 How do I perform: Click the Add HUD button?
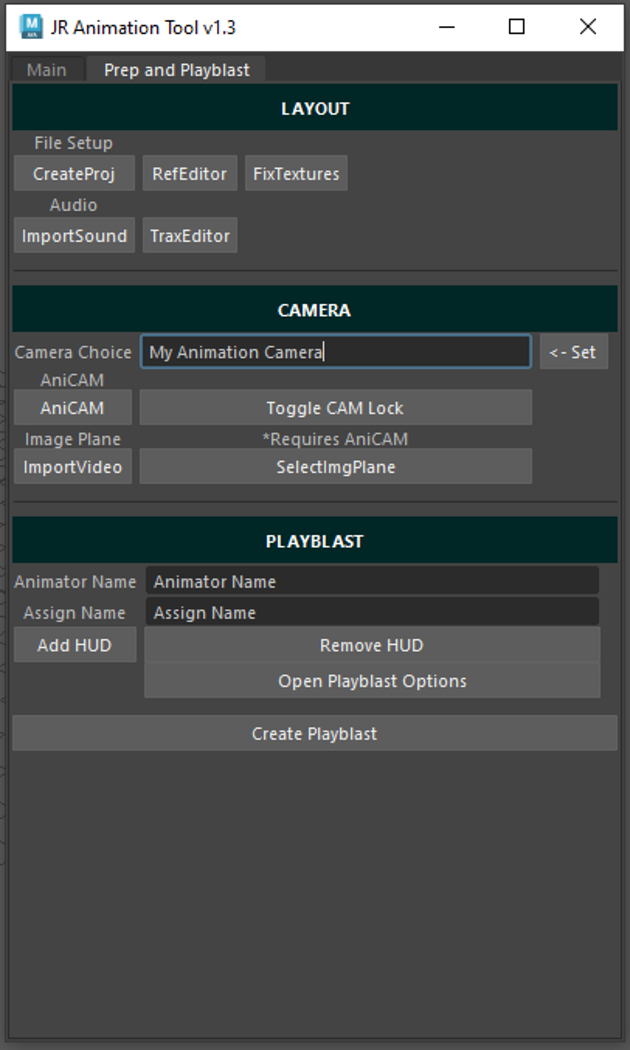pos(74,645)
